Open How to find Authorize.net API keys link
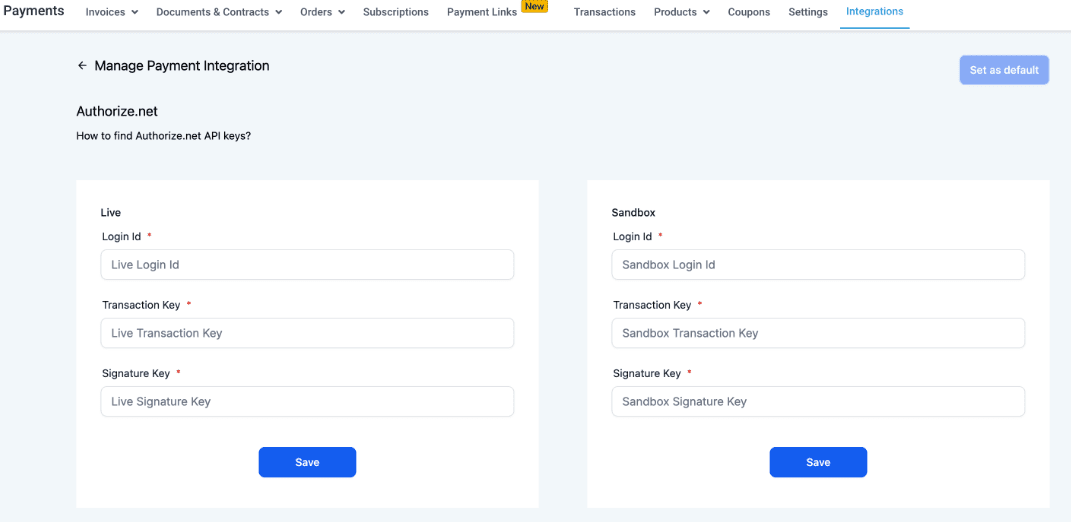Image resolution: width=1071 pixels, height=522 pixels. tap(163, 135)
